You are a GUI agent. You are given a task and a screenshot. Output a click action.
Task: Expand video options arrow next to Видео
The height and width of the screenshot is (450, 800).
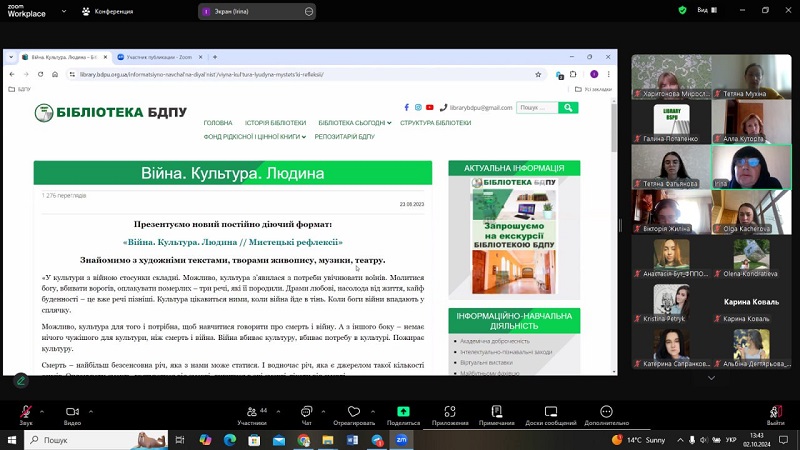tap(91, 411)
